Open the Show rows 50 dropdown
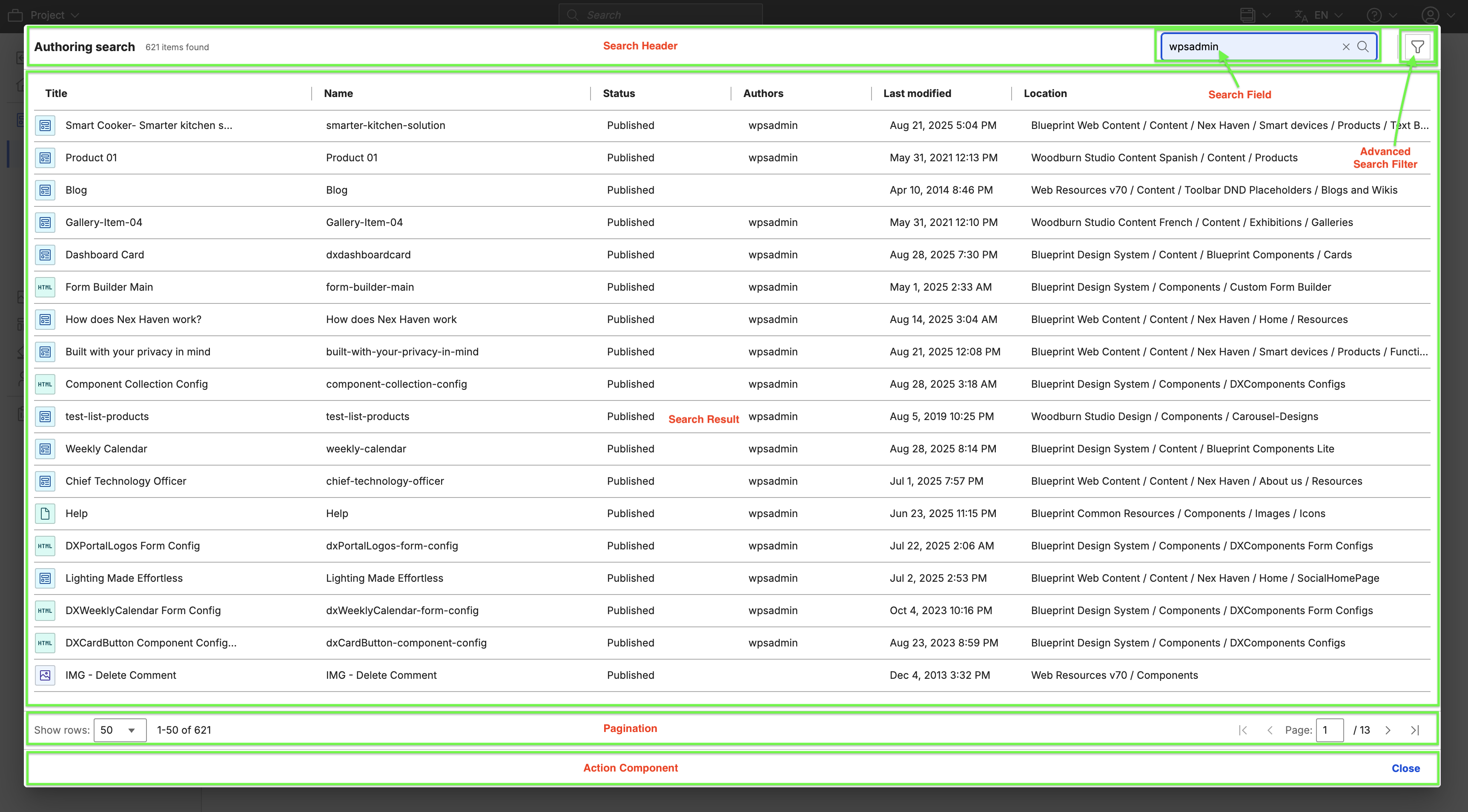1468x812 pixels. [x=120, y=730]
